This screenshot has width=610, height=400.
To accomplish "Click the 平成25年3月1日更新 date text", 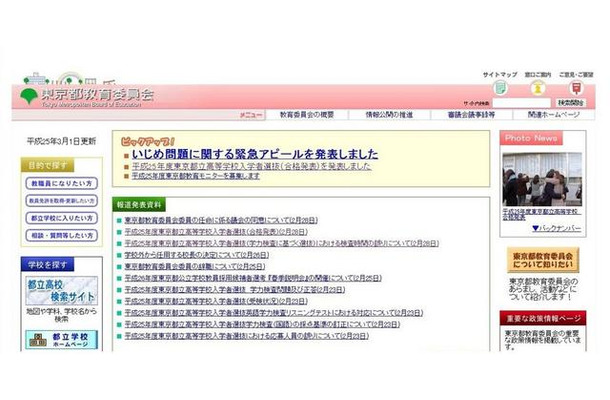I will pyautogui.click(x=61, y=141).
